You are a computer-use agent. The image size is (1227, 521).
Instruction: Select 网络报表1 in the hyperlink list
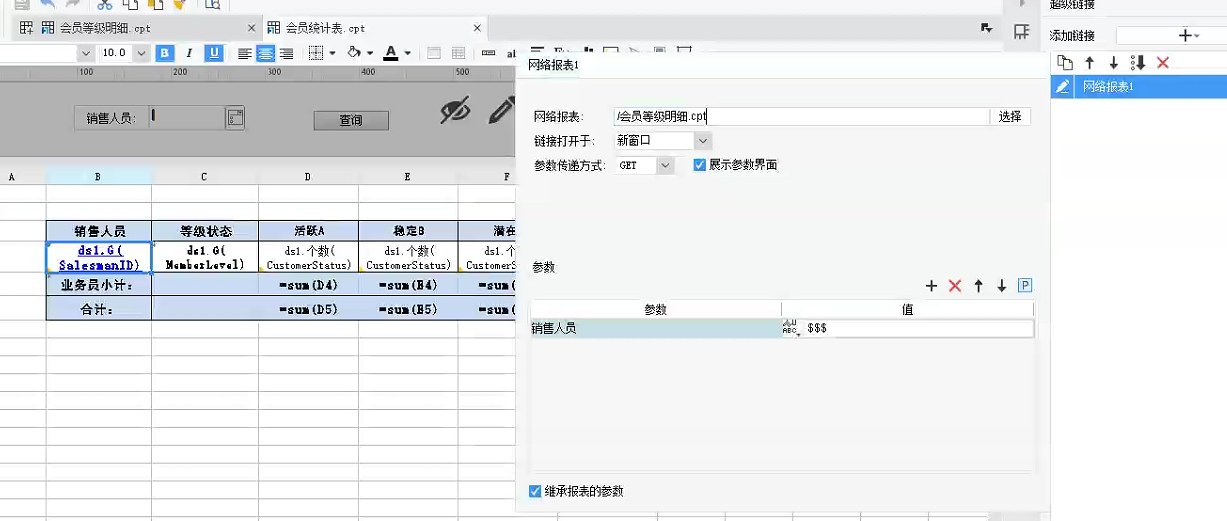pos(1139,87)
